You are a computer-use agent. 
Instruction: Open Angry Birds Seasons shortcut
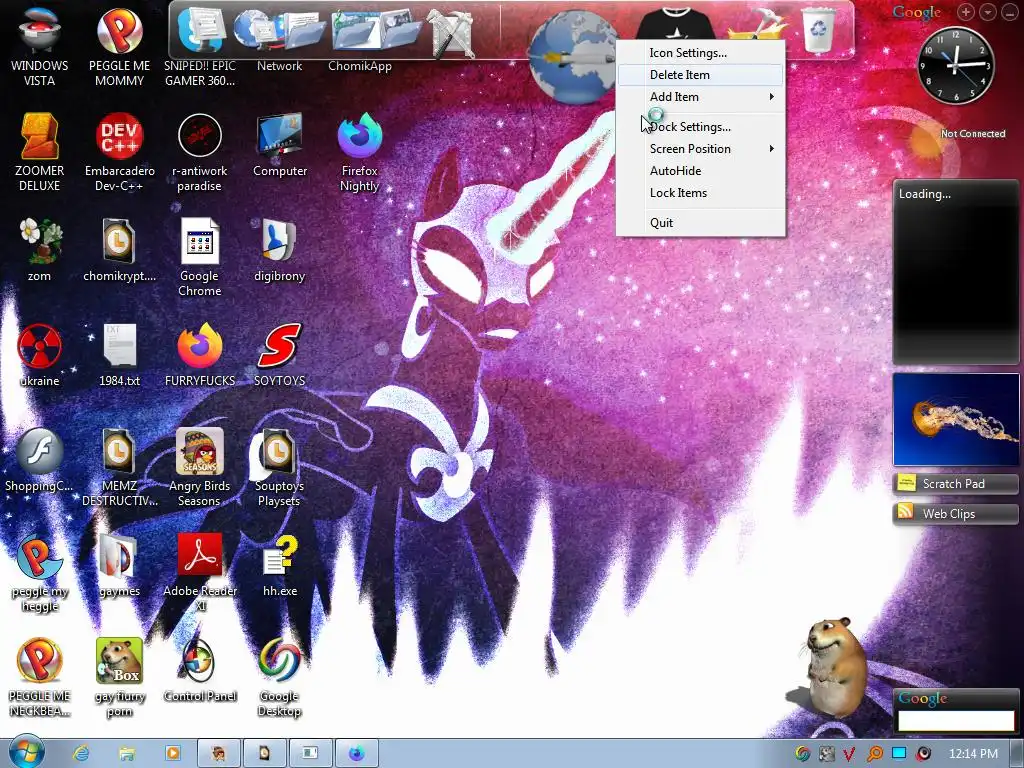199,468
